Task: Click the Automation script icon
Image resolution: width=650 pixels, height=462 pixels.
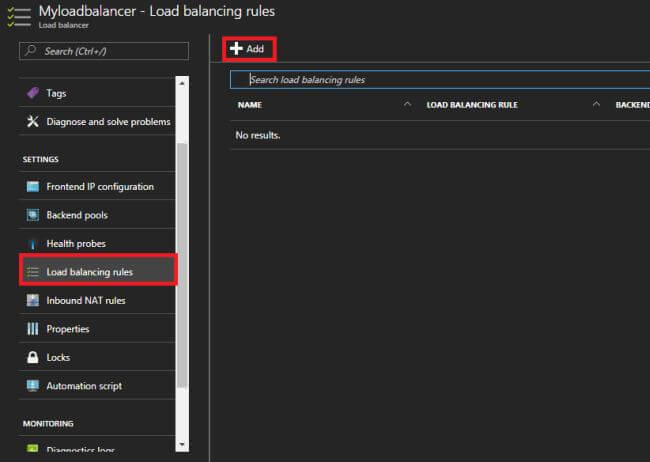Action: (33, 386)
